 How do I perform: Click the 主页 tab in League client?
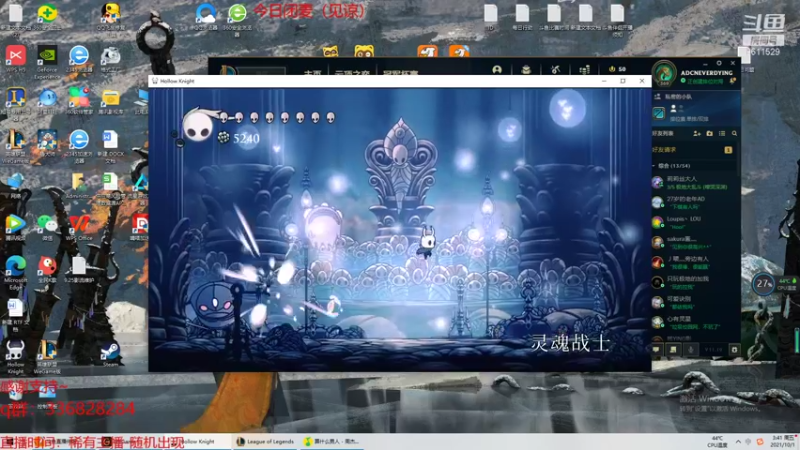312,71
